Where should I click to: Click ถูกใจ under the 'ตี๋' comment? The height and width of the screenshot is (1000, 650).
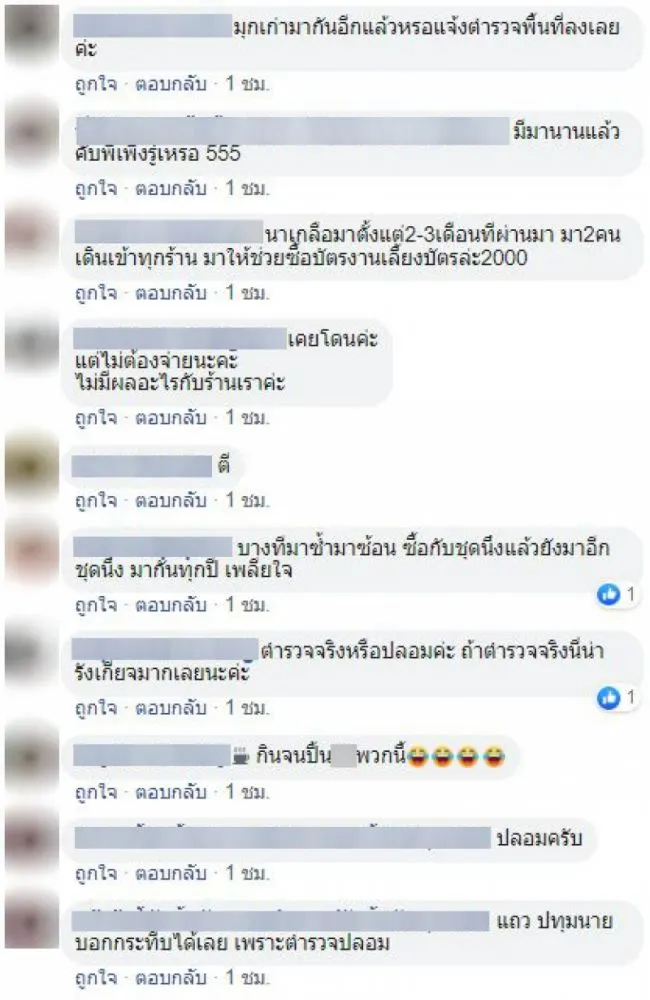[96, 501]
